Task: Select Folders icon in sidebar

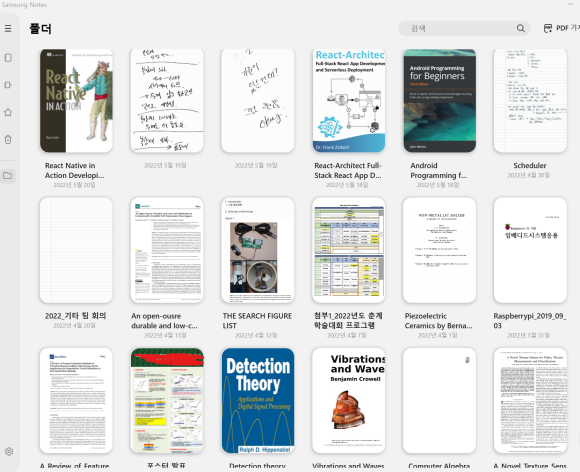Action: point(8,175)
